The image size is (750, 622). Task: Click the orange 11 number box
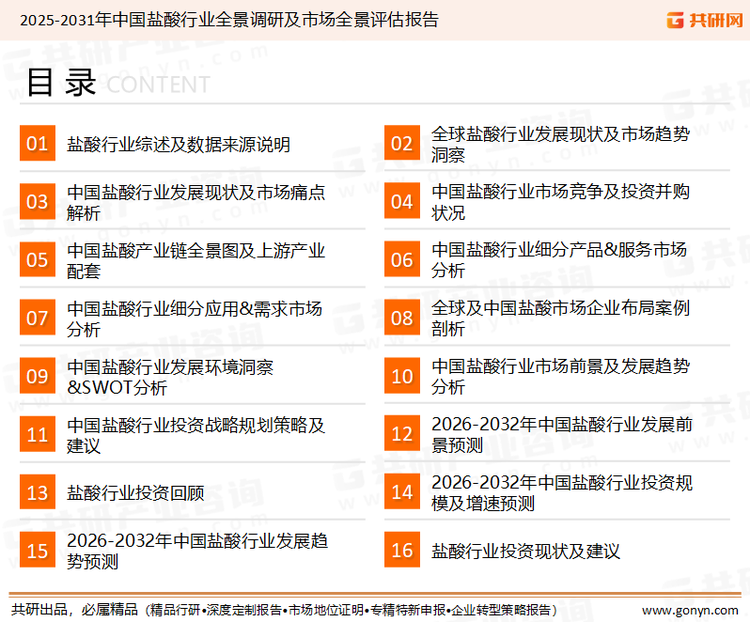[x=37, y=434]
